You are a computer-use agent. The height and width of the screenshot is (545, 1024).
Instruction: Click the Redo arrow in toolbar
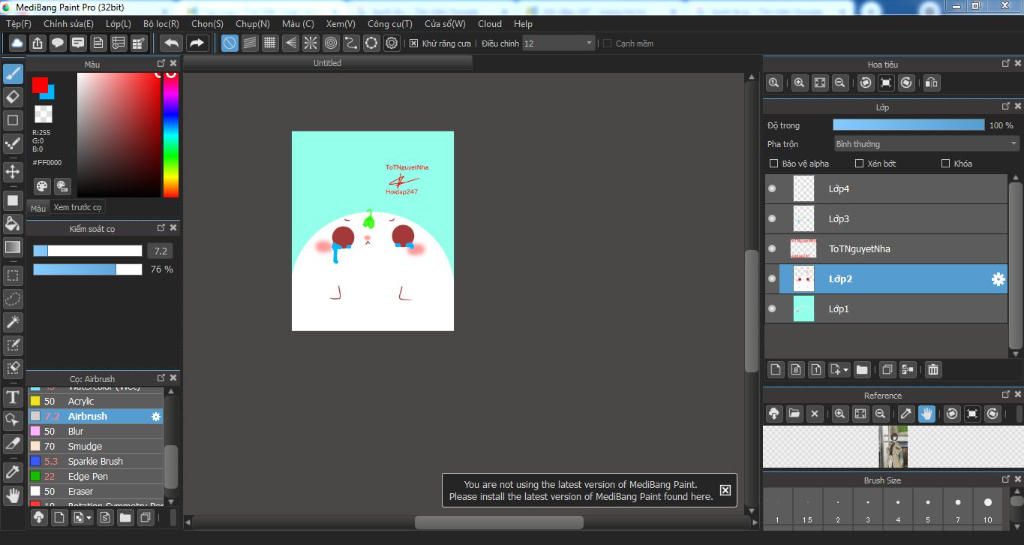(196, 44)
